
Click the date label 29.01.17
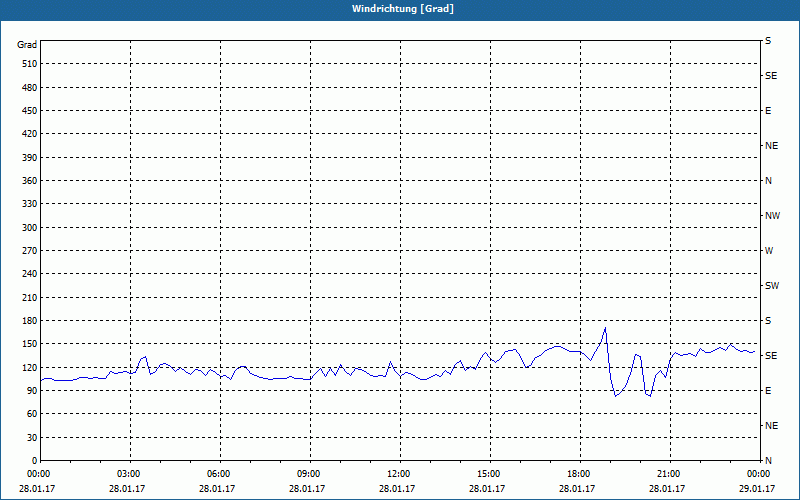click(x=757, y=488)
